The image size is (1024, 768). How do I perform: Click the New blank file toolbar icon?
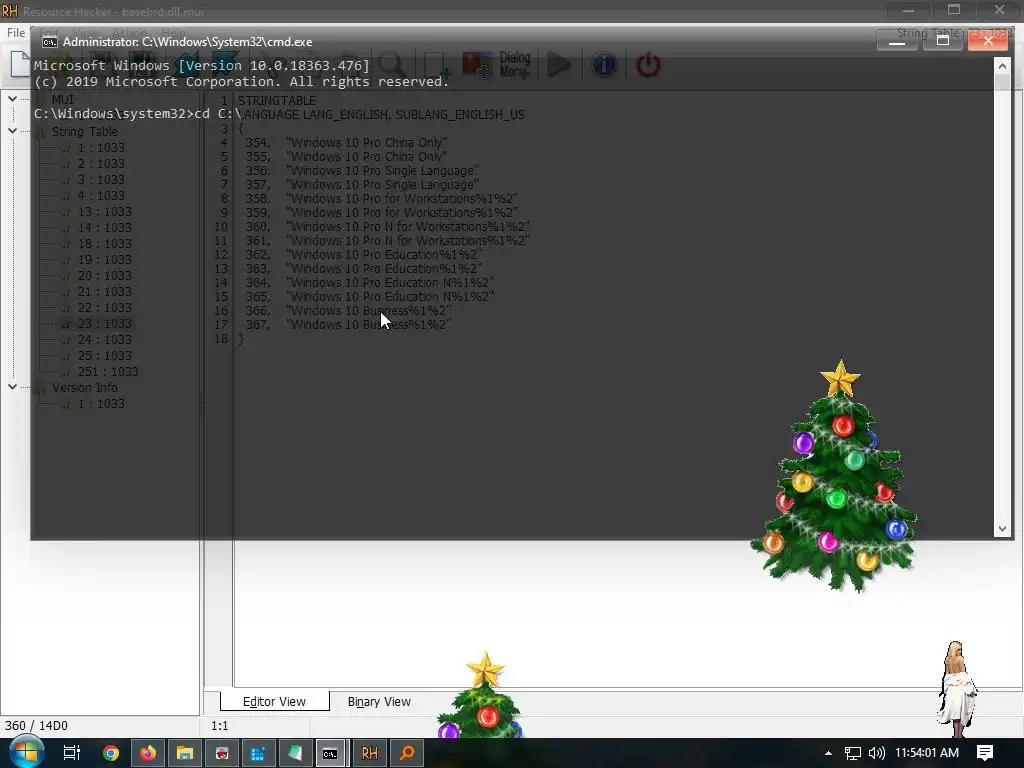[x=20, y=65]
